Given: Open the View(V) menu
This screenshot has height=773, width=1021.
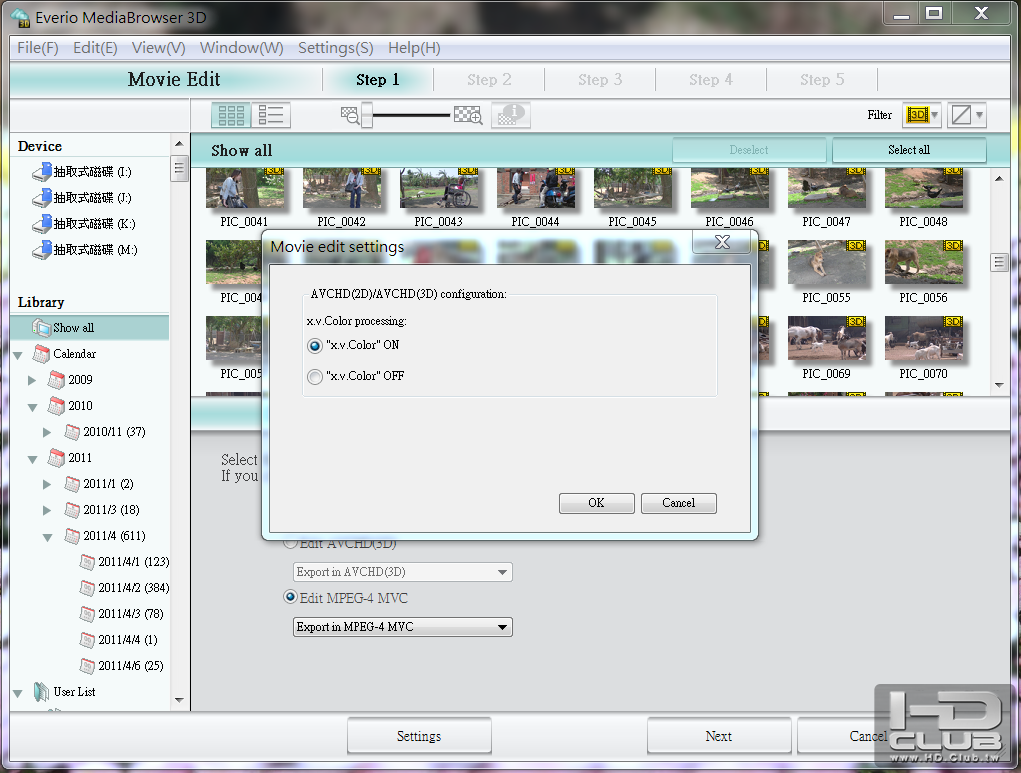Looking at the screenshot, I should (158, 48).
